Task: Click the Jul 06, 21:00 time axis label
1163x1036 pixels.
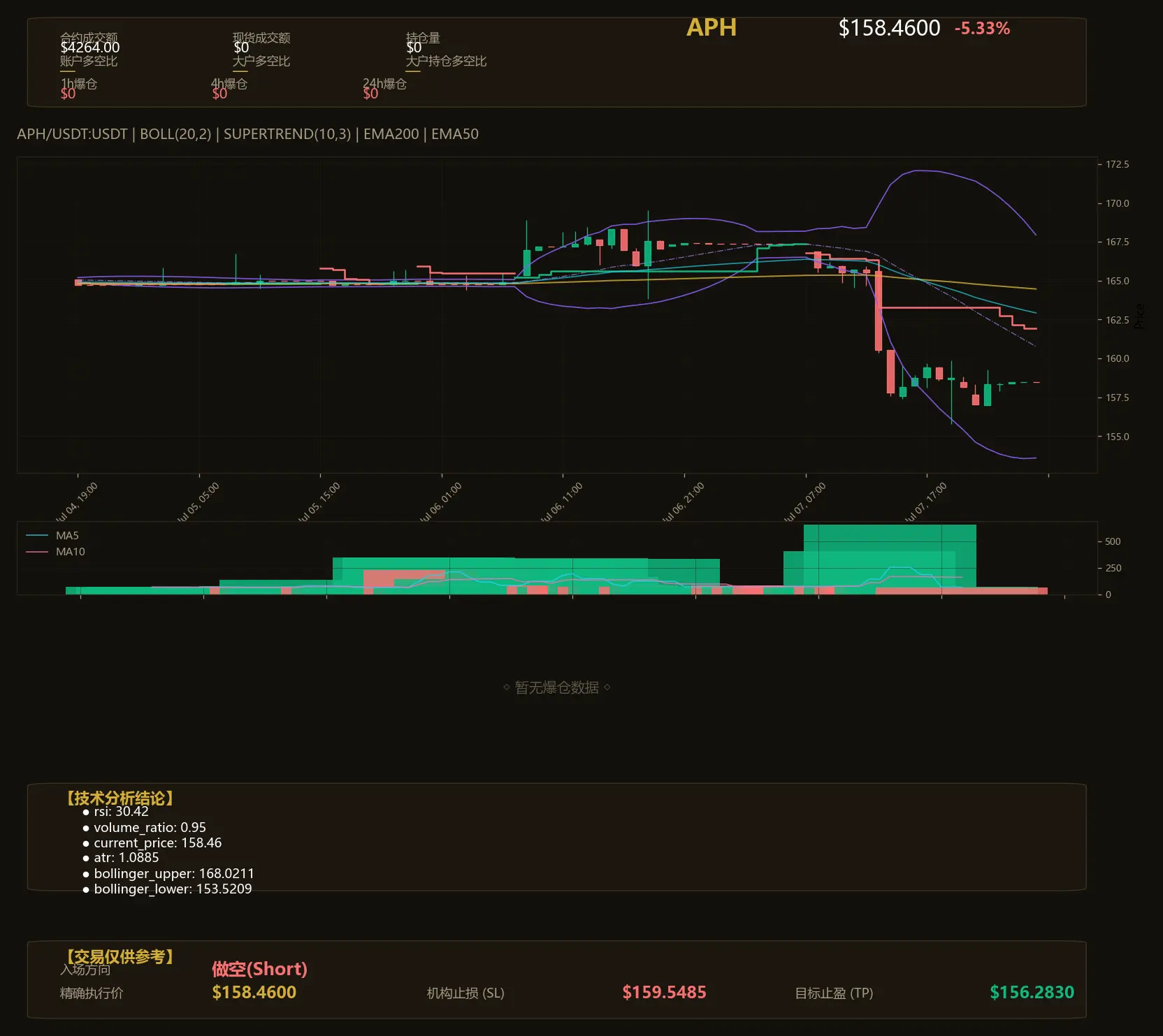Action: 684,502
